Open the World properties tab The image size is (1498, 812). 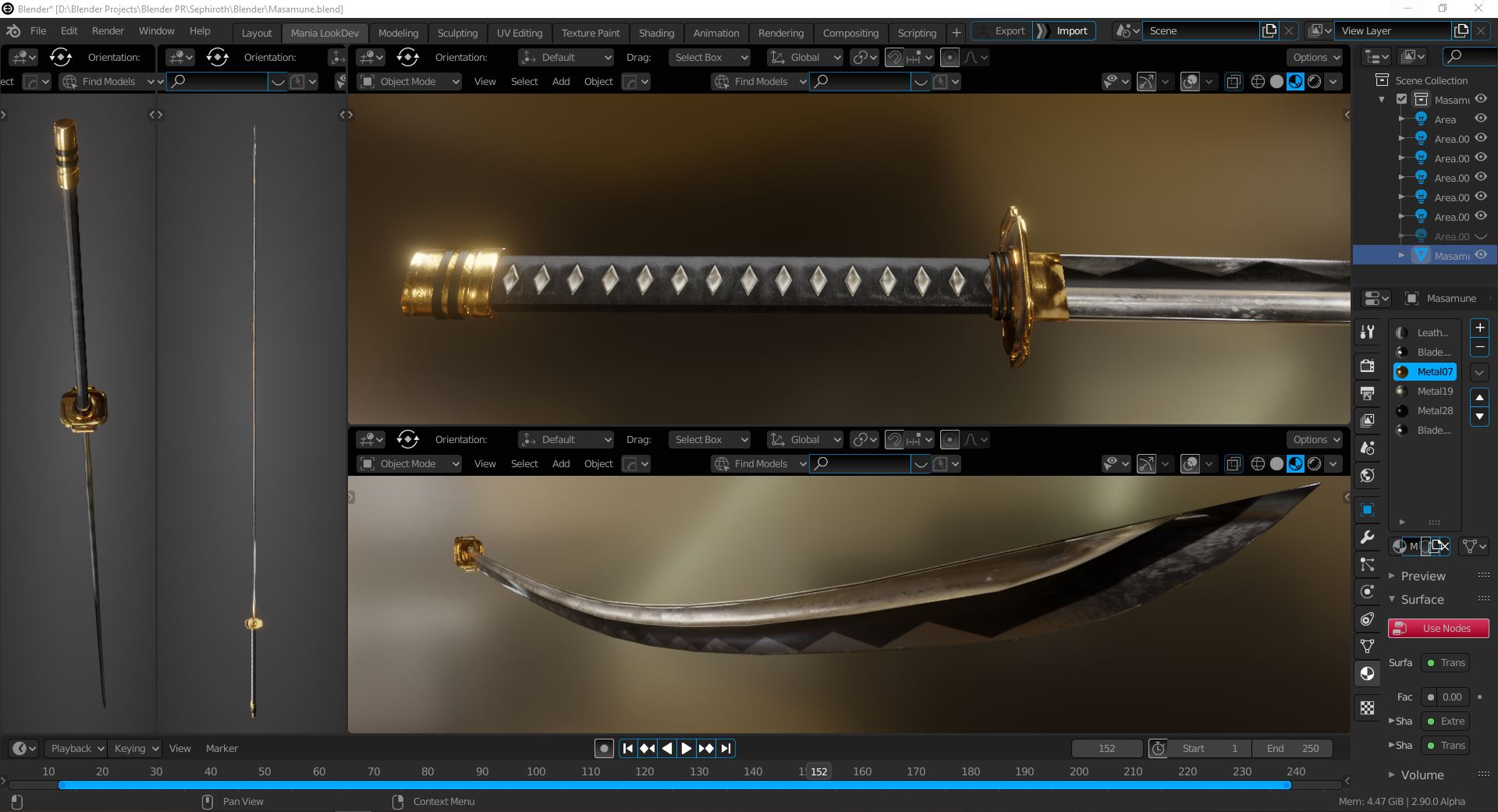click(1367, 475)
